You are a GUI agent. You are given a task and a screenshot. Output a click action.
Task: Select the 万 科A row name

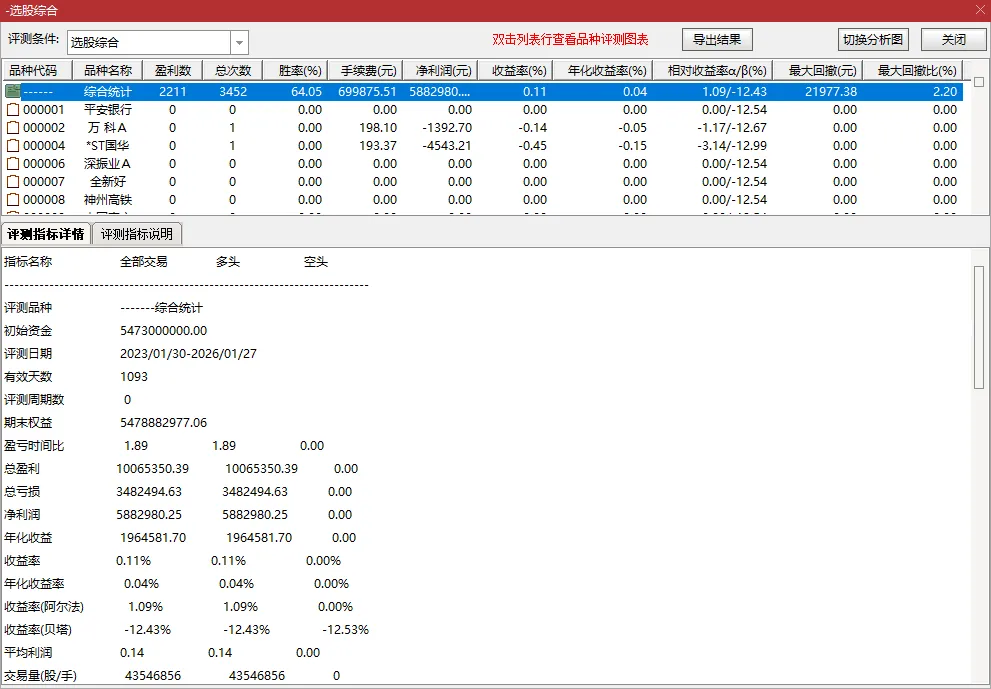click(x=108, y=128)
